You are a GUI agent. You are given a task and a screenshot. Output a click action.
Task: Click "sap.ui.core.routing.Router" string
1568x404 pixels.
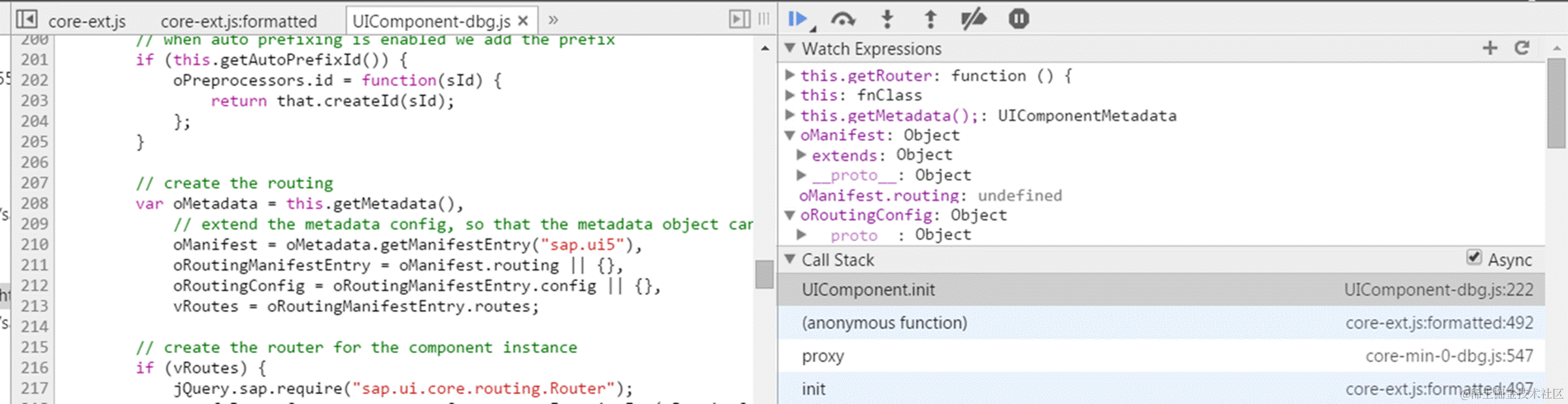[483, 388]
